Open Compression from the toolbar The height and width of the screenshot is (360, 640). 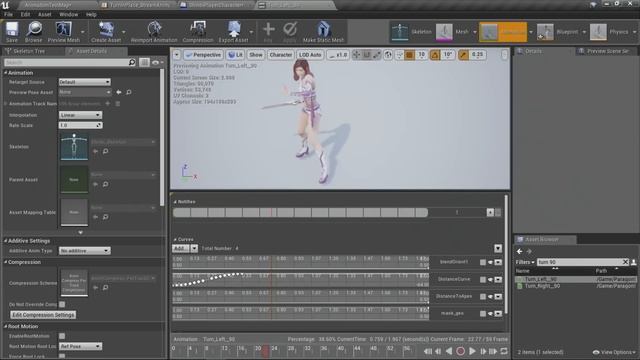(x=198, y=32)
